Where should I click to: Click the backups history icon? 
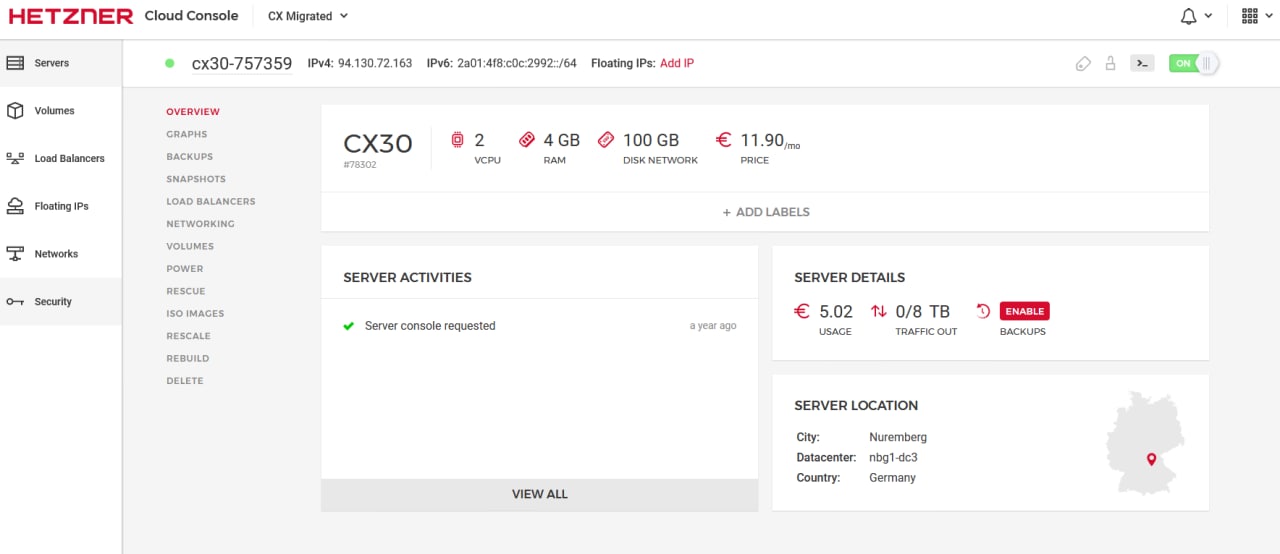pos(983,311)
